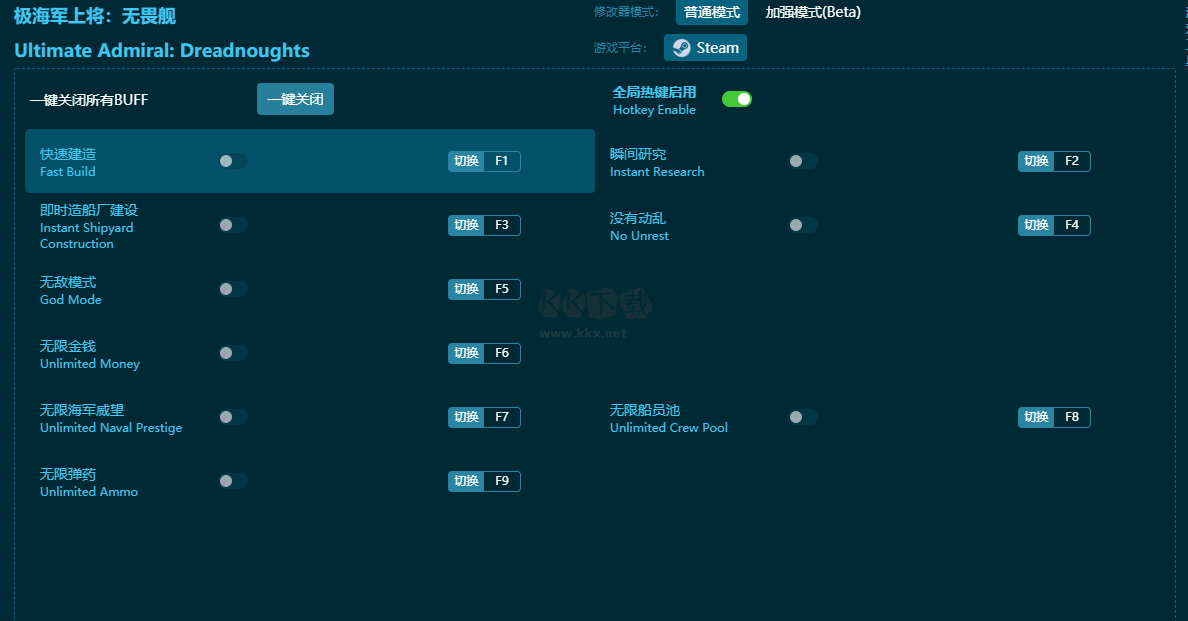This screenshot has height=621, width=1188.
Task: Toggle Instant Research switch
Action: (x=803, y=161)
